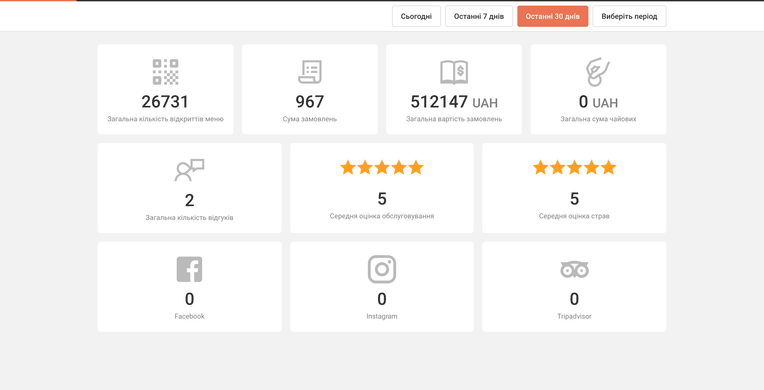Screen dimensions: 764x390
Task: Click the service rating stars
Action: pyautogui.click(x=382, y=168)
